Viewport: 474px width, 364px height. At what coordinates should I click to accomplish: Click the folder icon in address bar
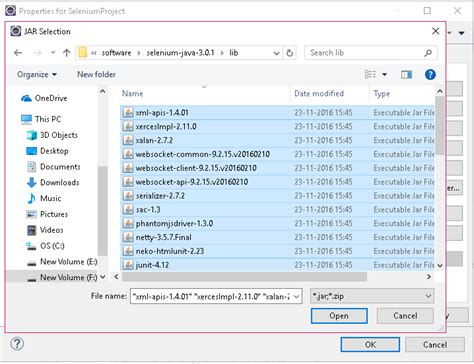[x=82, y=53]
